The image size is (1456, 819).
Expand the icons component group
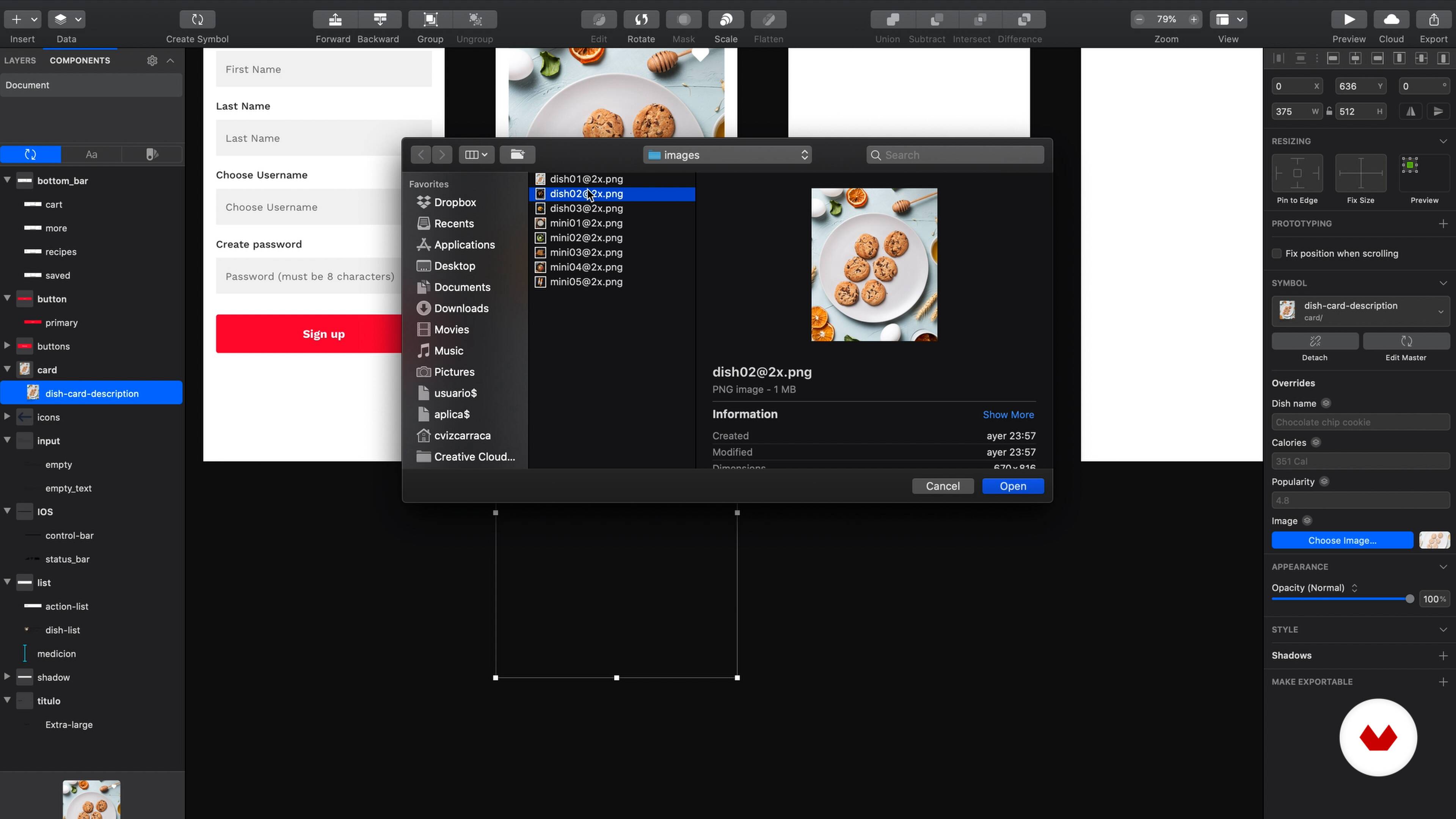click(x=7, y=417)
